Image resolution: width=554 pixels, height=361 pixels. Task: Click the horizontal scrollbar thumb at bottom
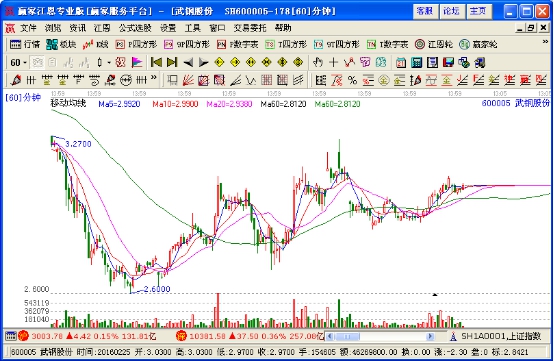point(347,336)
